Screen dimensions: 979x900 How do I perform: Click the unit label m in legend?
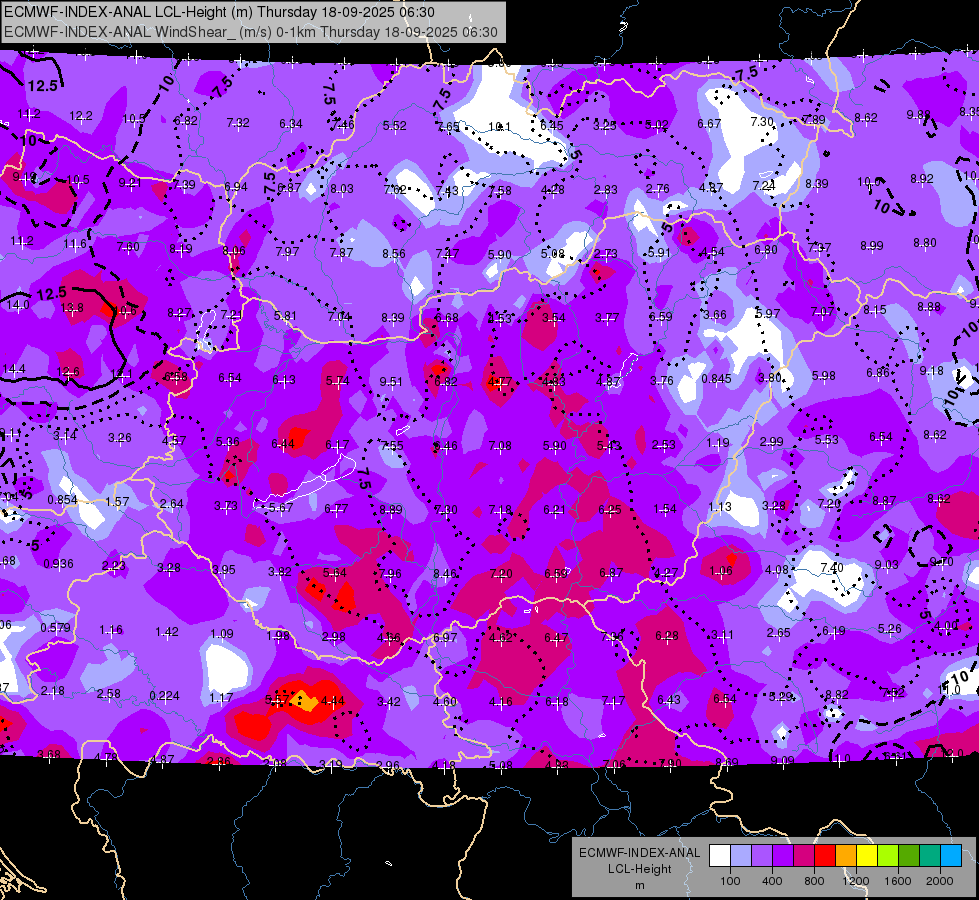[640, 886]
